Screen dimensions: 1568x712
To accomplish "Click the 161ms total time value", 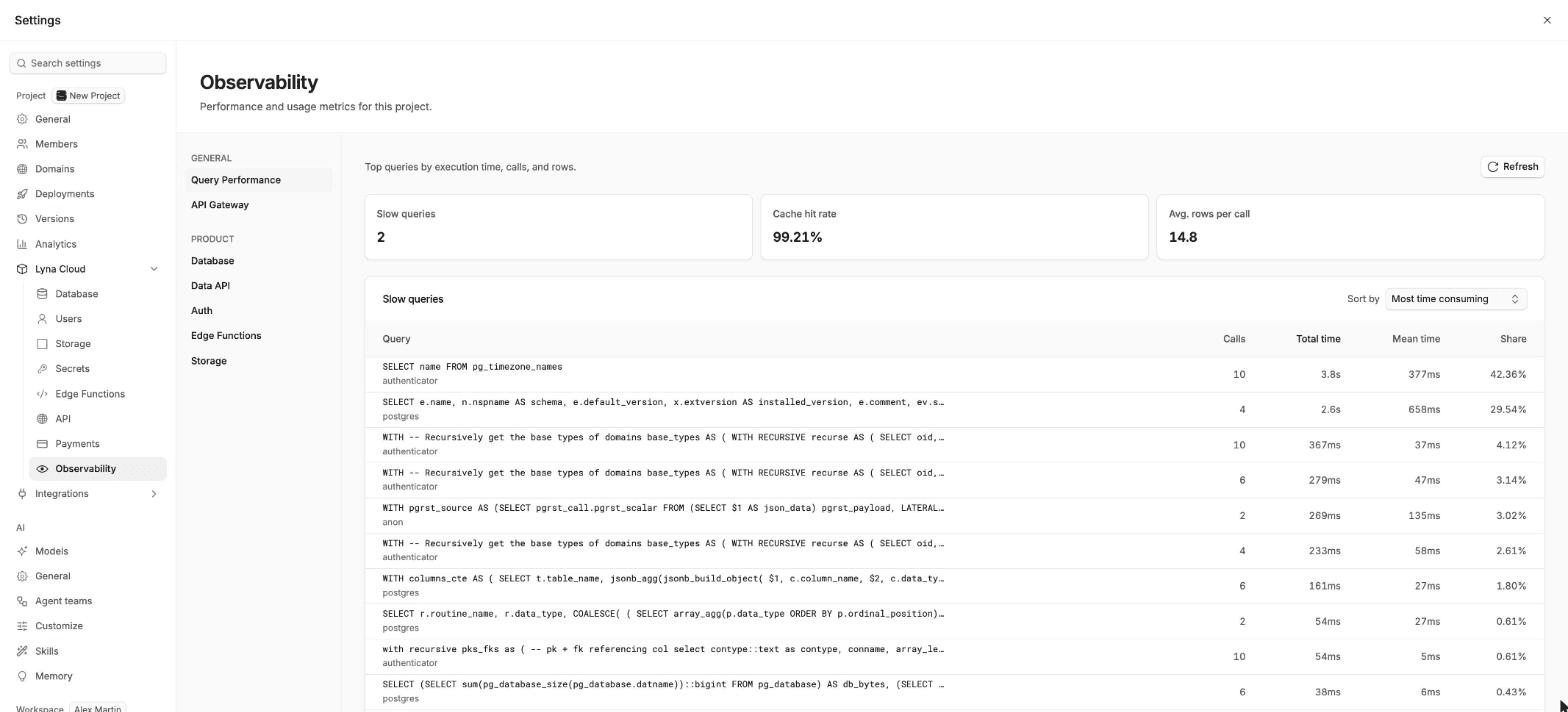I will [x=1324, y=586].
